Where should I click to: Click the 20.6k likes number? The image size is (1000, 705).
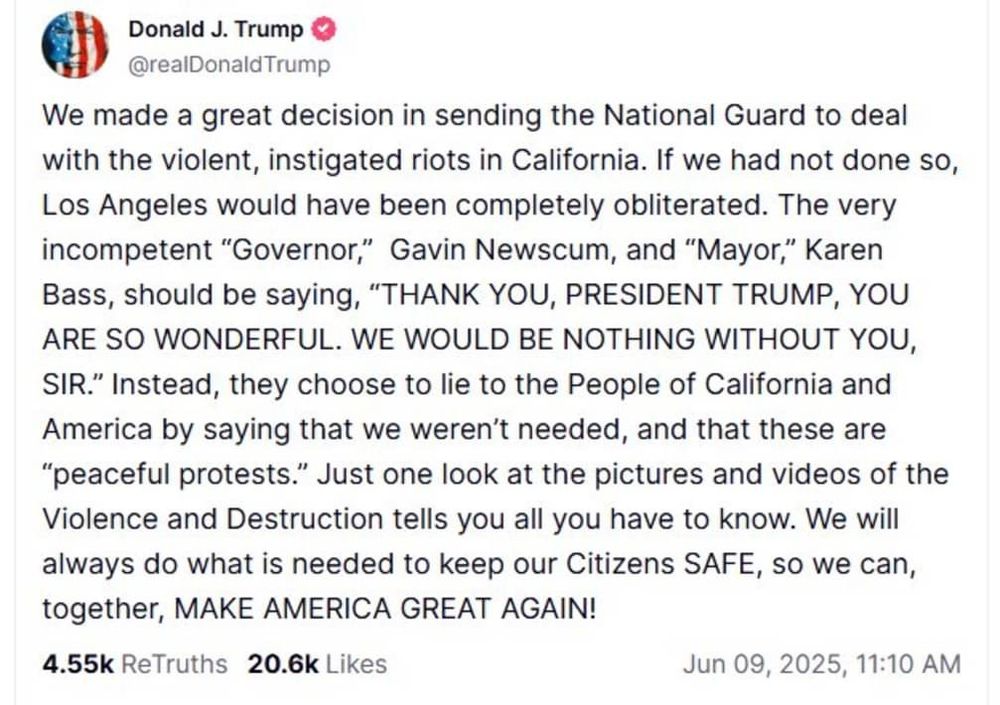tap(283, 664)
